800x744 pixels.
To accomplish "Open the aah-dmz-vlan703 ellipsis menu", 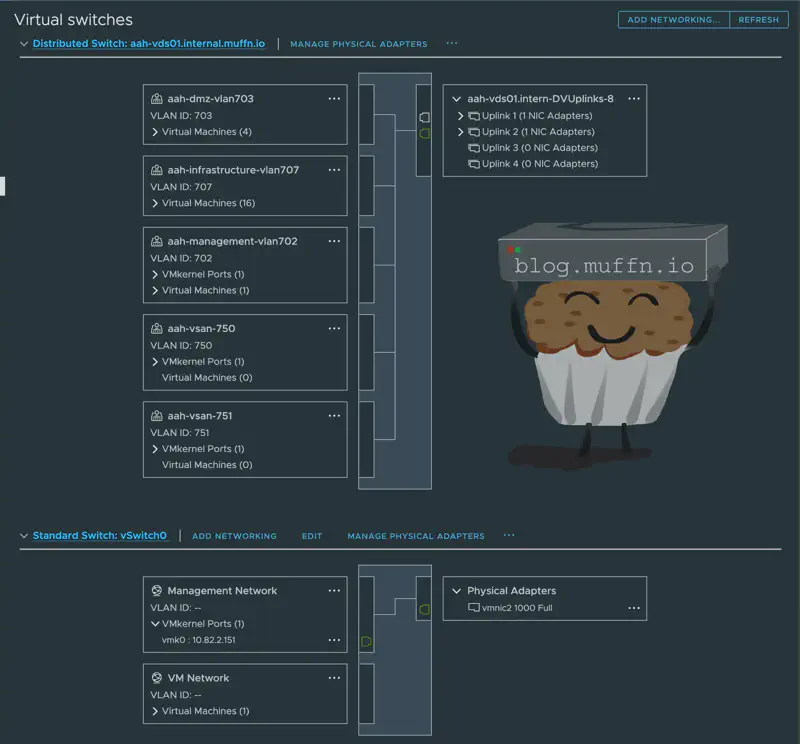I will (334, 99).
